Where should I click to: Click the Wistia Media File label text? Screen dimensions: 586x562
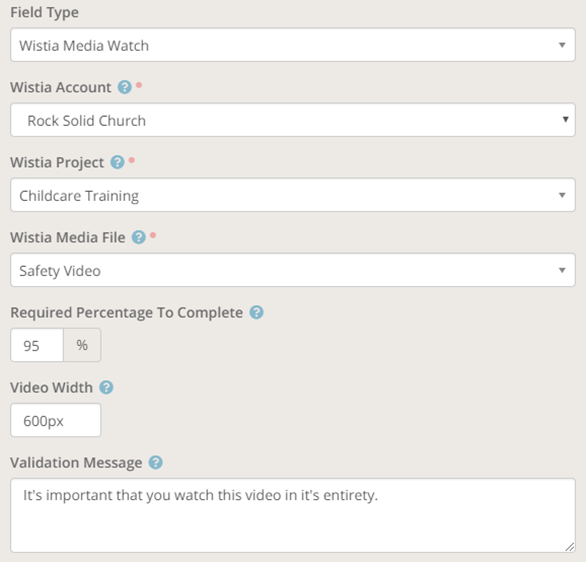point(68,238)
